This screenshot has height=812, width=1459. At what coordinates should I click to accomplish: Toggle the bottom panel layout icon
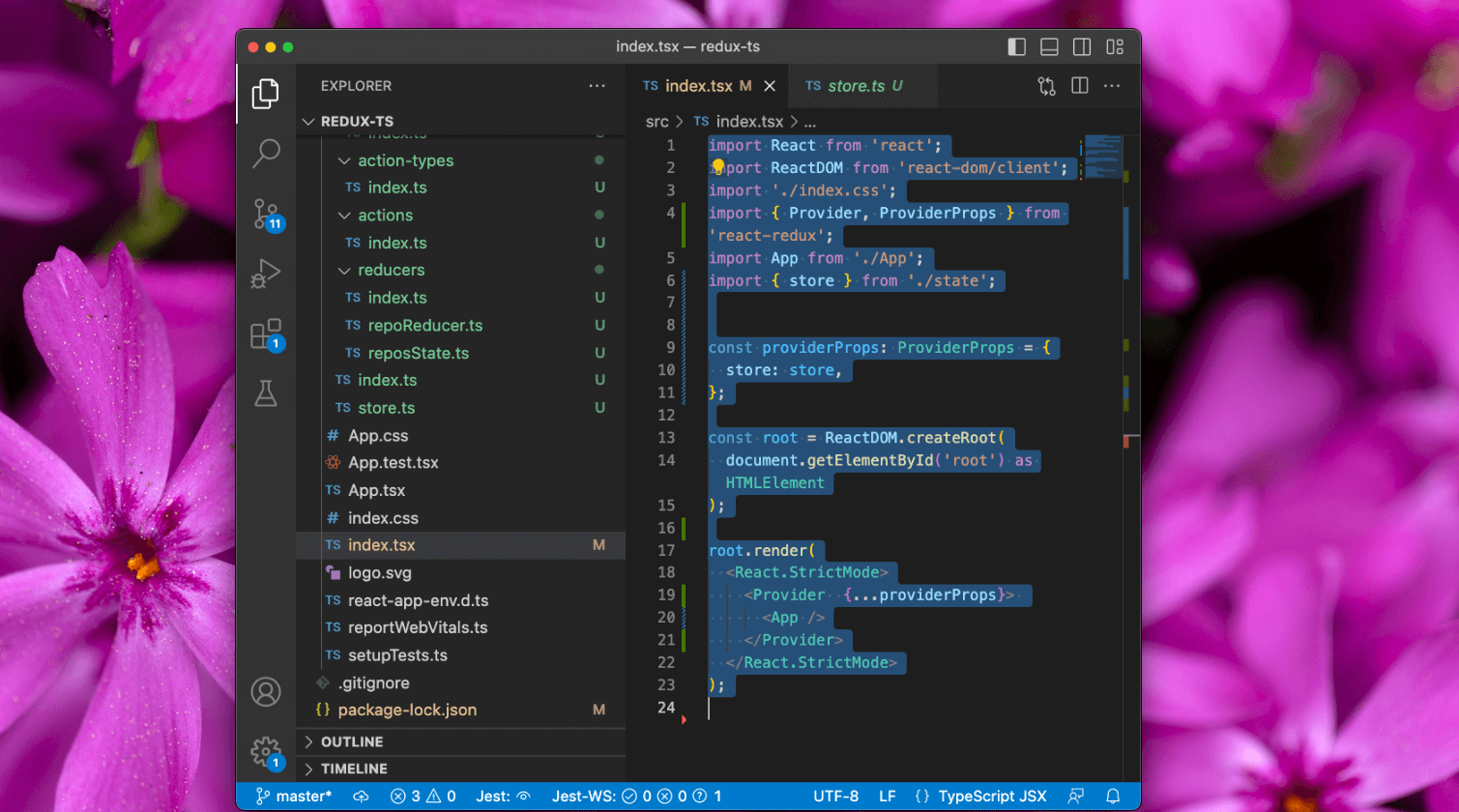[1049, 46]
